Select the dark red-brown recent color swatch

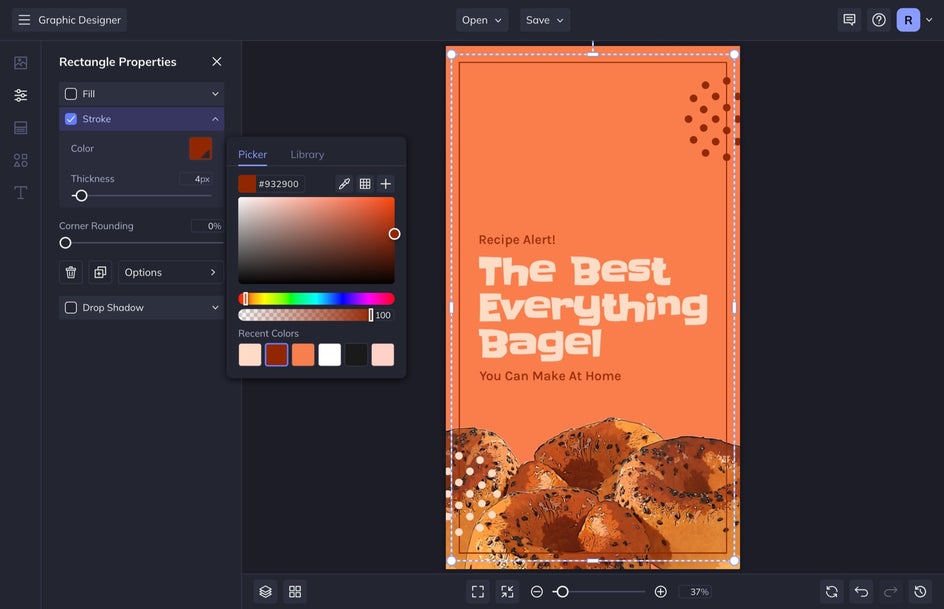pos(276,354)
